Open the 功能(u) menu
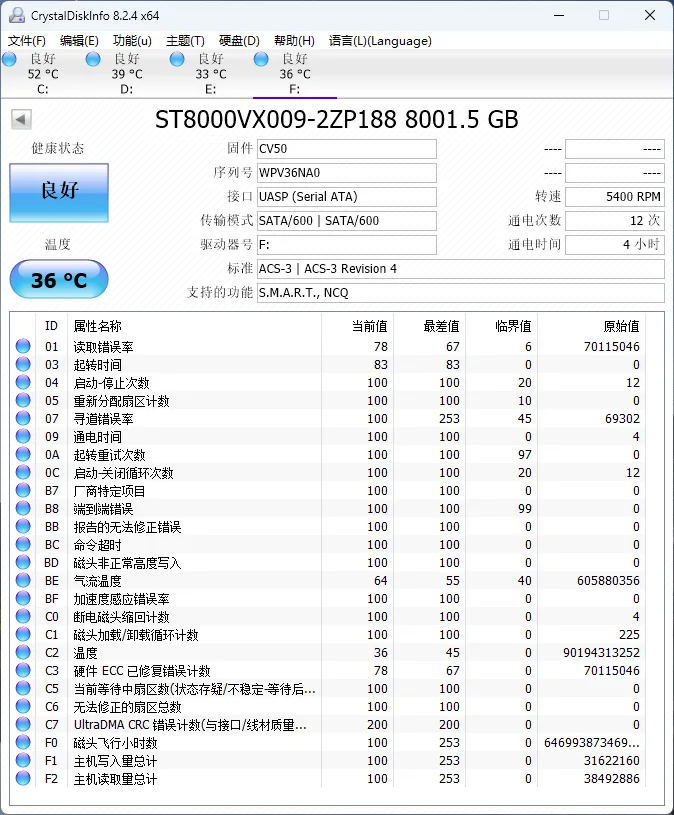 pos(132,41)
